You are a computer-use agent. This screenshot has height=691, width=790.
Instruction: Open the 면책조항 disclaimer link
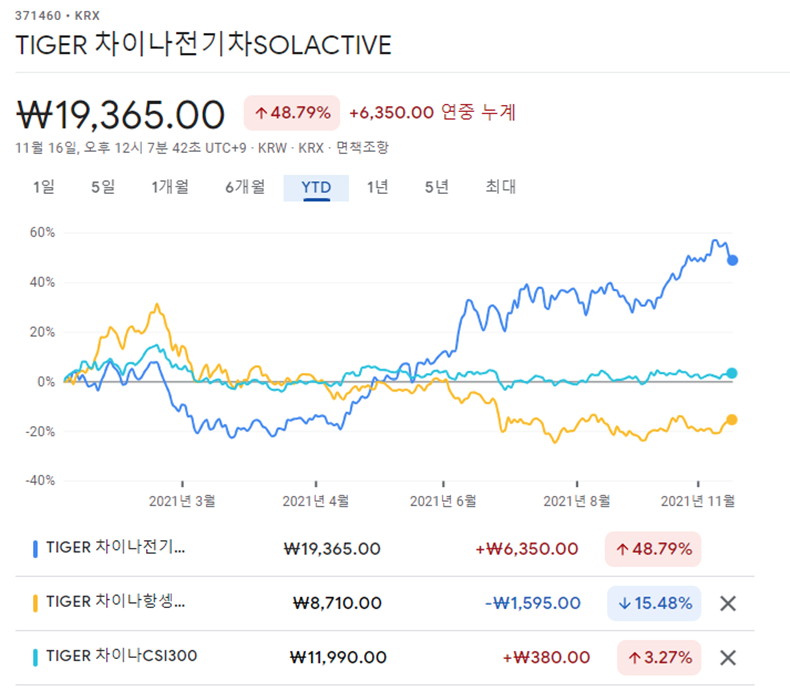pos(363,148)
